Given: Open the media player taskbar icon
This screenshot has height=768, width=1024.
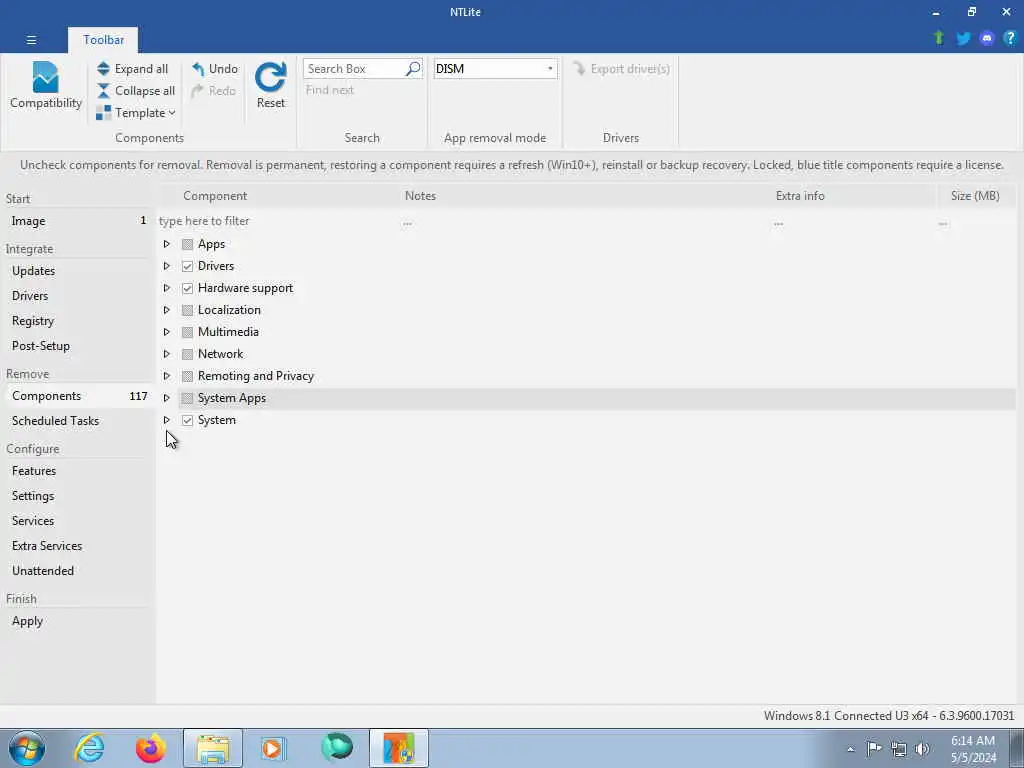Looking at the screenshot, I should tap(273, 748).
